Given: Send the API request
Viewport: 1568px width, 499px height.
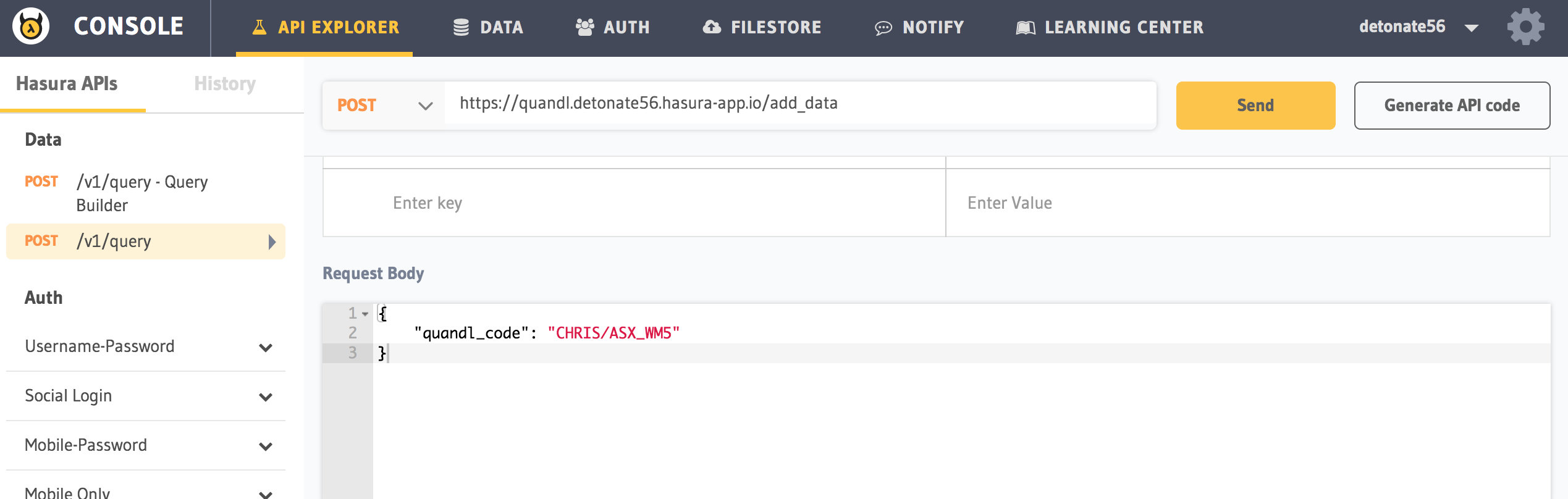Looking at the screenshot, I should click(x=1255, y=106).
